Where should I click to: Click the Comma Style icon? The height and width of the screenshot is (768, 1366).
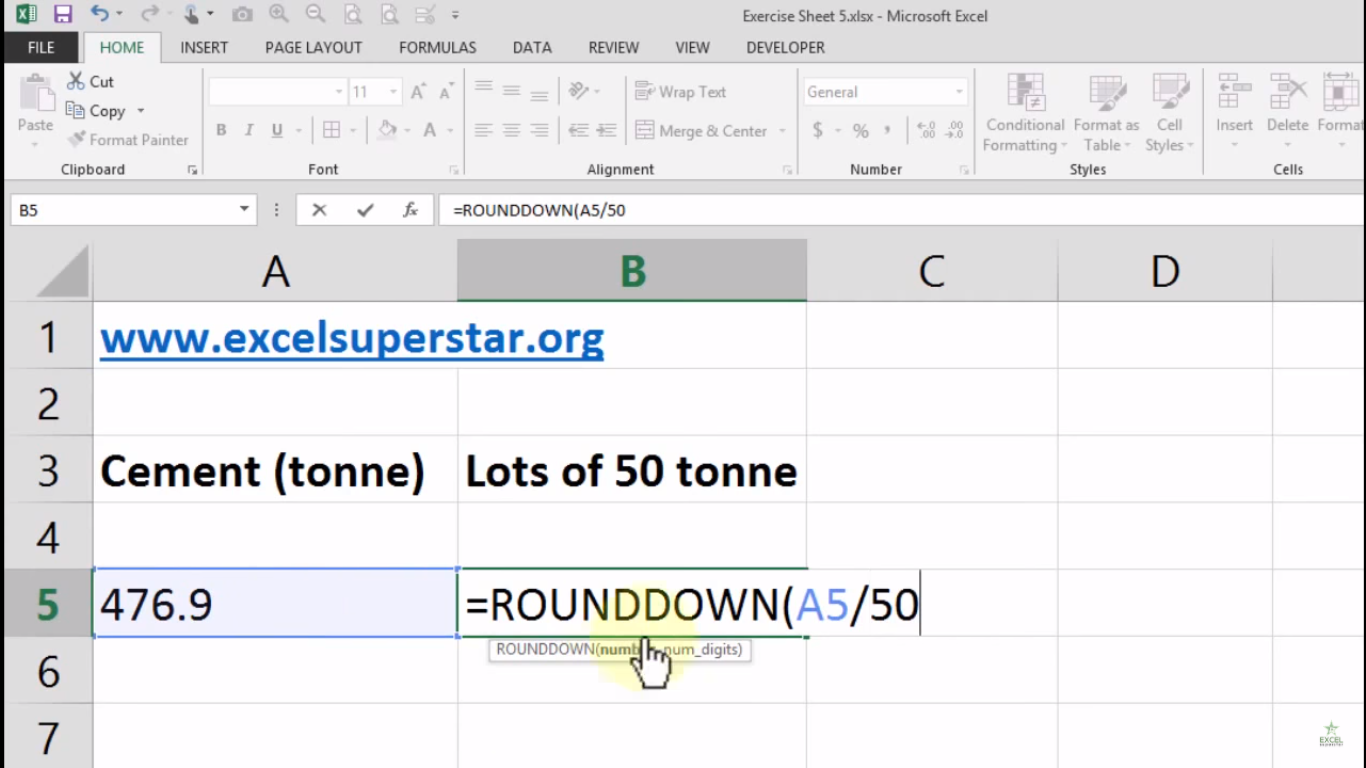pos(887,130)
